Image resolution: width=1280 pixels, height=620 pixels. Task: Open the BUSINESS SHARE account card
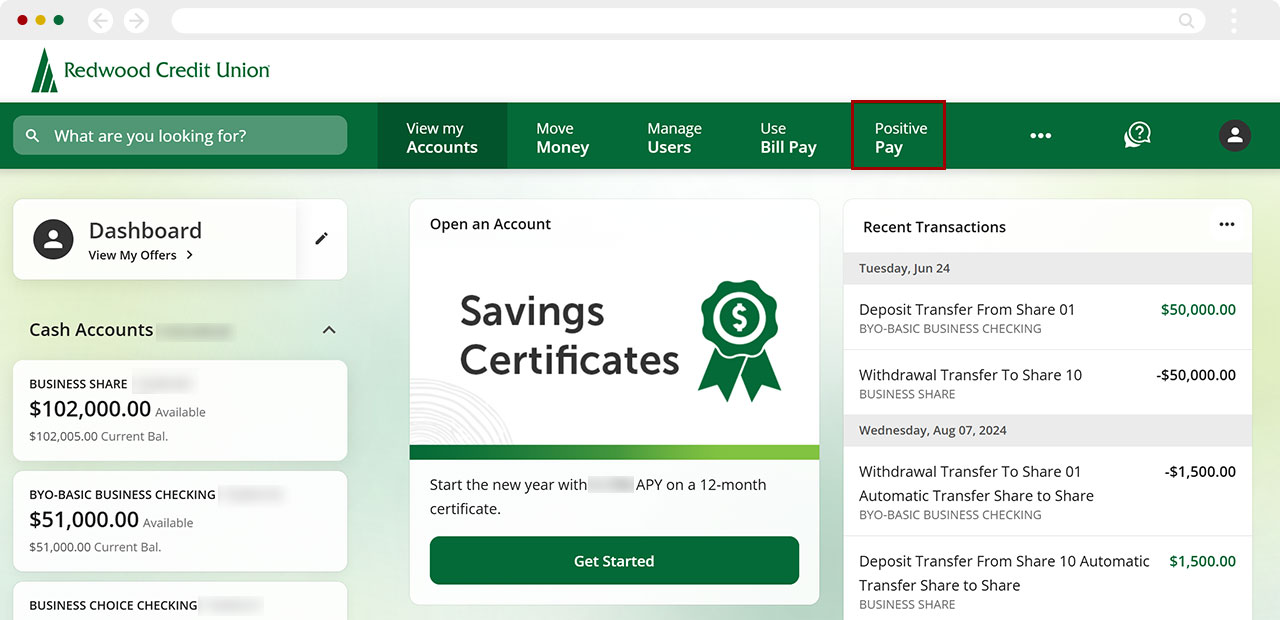(x=180, y=410)
